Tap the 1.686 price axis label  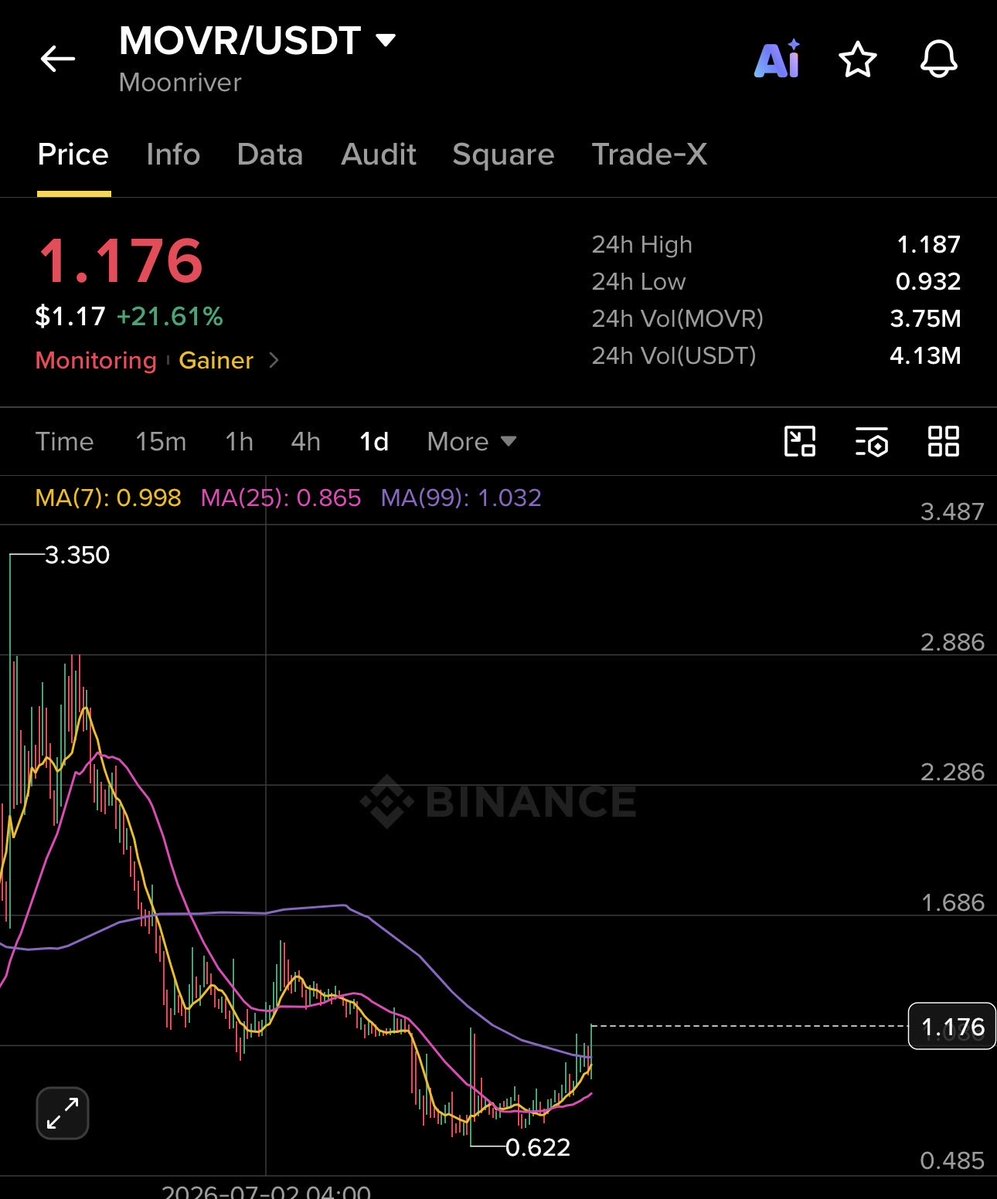[x=952, y=902]
